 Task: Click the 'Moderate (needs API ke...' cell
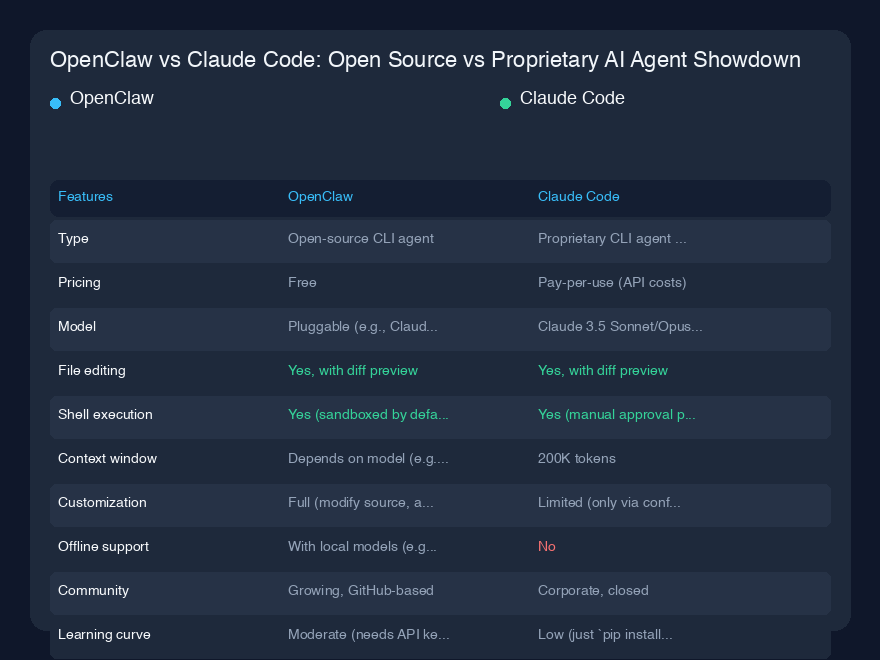click(x=369, y=635)
